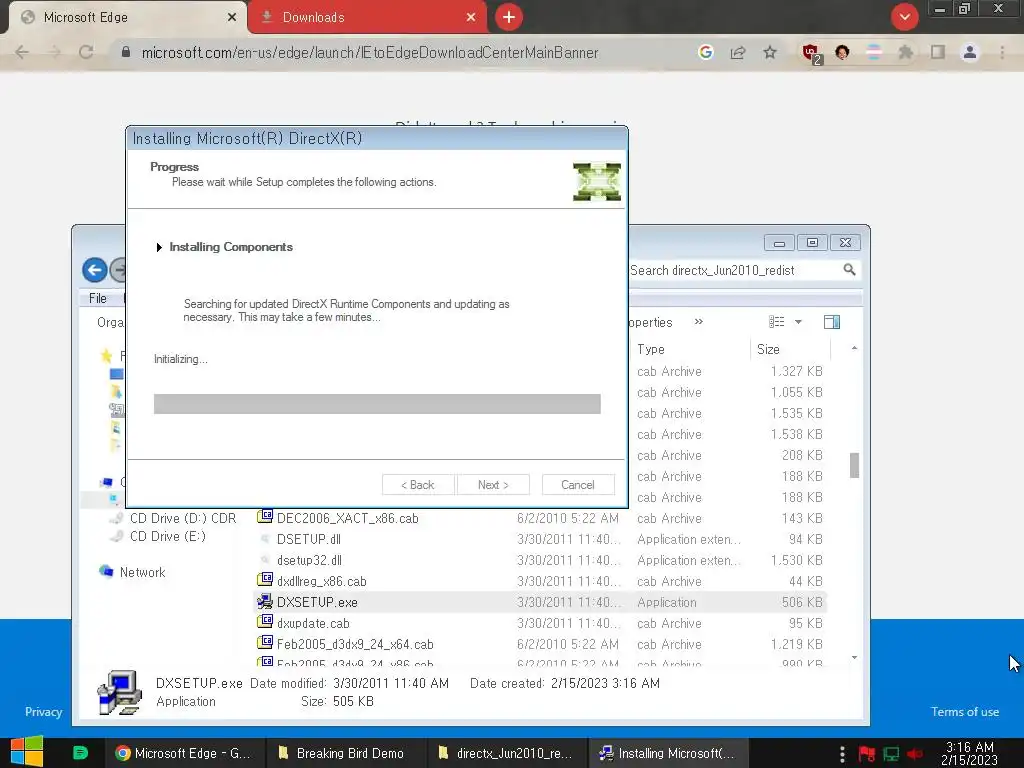Click the Explorer vertical scrollbar thumb
The height and width of the screenshot is (768, 1024).
(854, 466)
